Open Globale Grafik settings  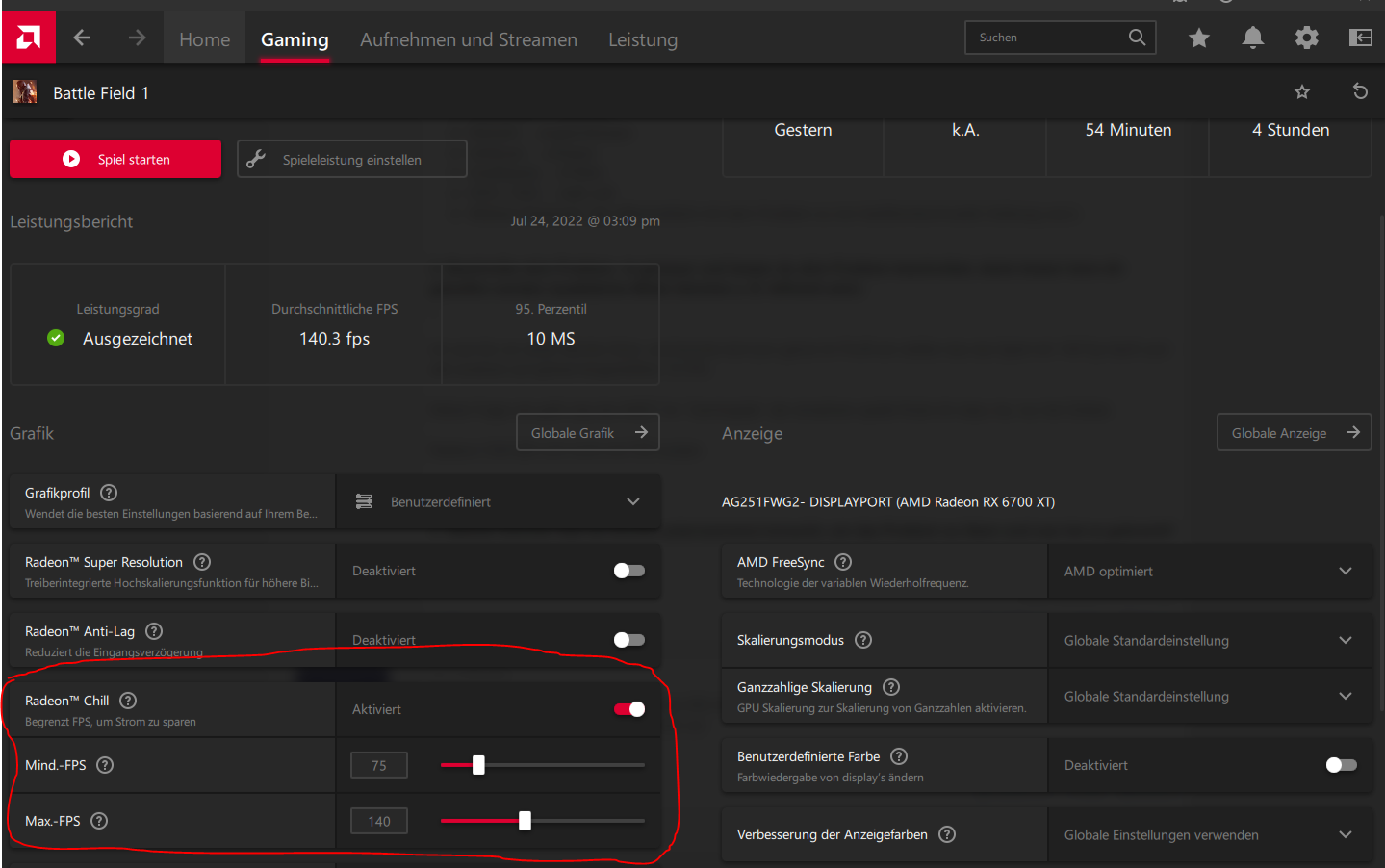click(x=588, y=432)
